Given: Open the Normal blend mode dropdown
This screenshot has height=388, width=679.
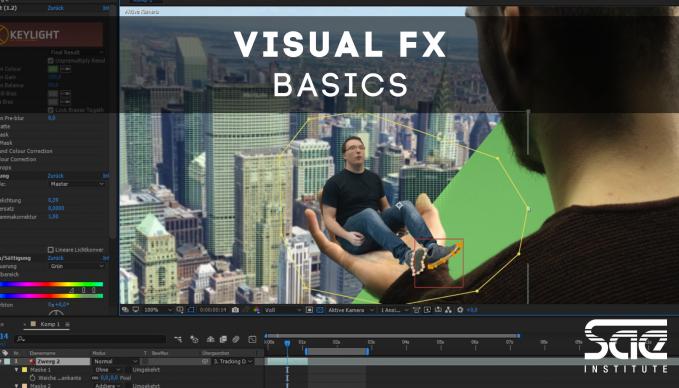Looking at the screenshot, I should (x=115, y=361).
